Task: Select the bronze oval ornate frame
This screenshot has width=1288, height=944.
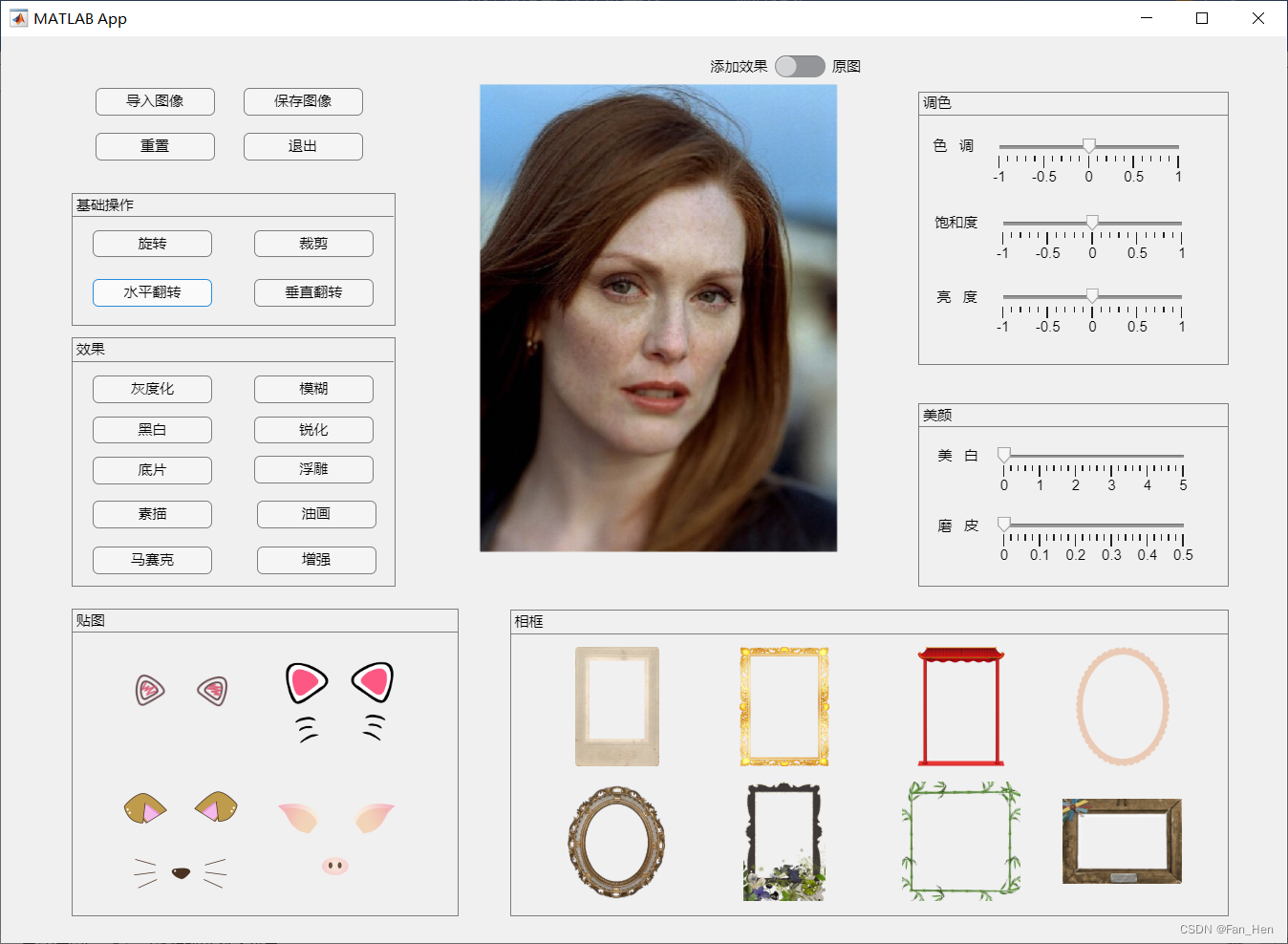Action: point(616,842)
